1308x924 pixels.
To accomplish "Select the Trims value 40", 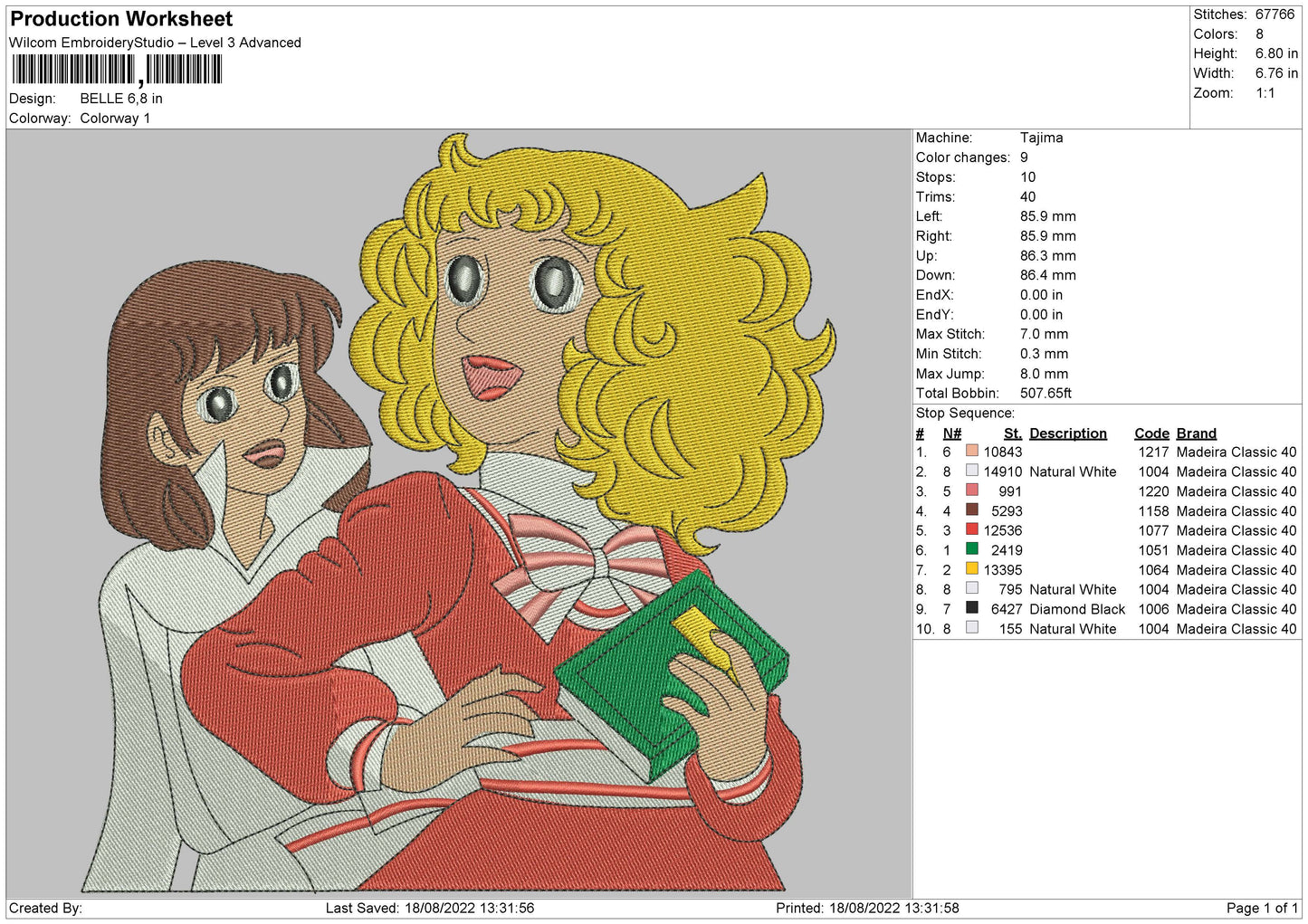I will click(1027, 197).
